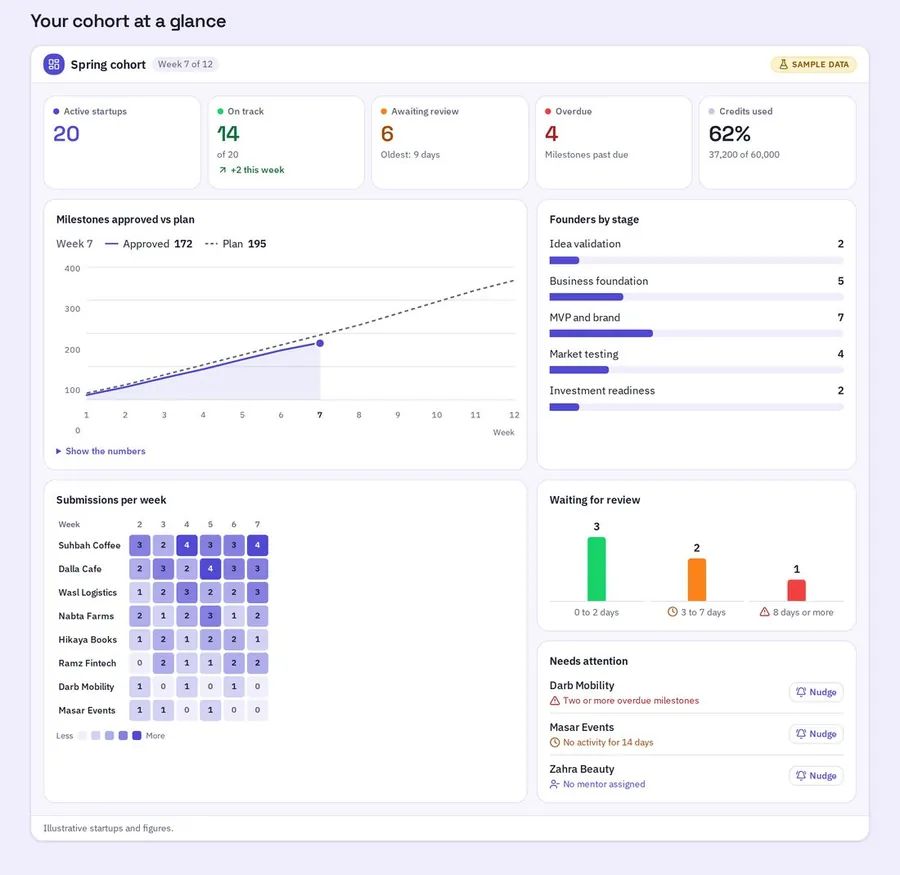Screen dimensions: 900x875
Task: Click clock icon next to No activity for 14 days
Action: pos(554,742)
